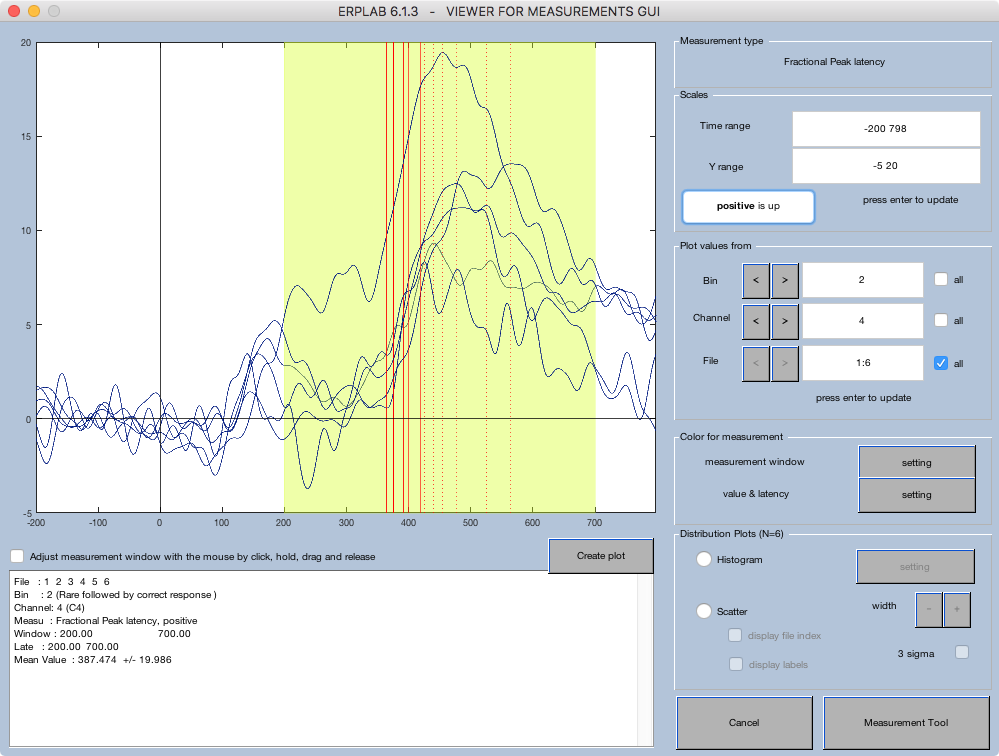Step to the next Bin using the arrow
The image size is (999, 756).
click(x=786, y=281)
